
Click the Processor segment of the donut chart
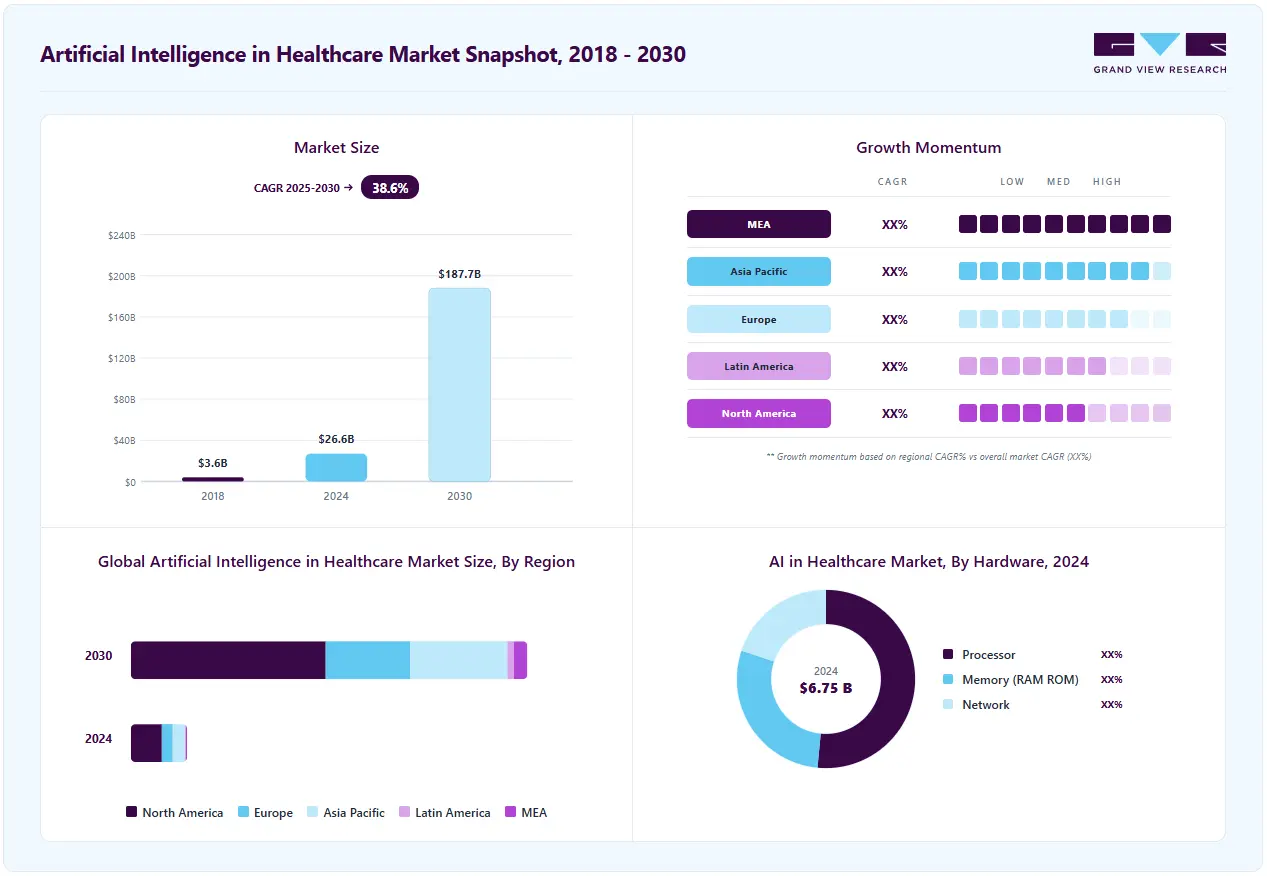click(896, 680)
